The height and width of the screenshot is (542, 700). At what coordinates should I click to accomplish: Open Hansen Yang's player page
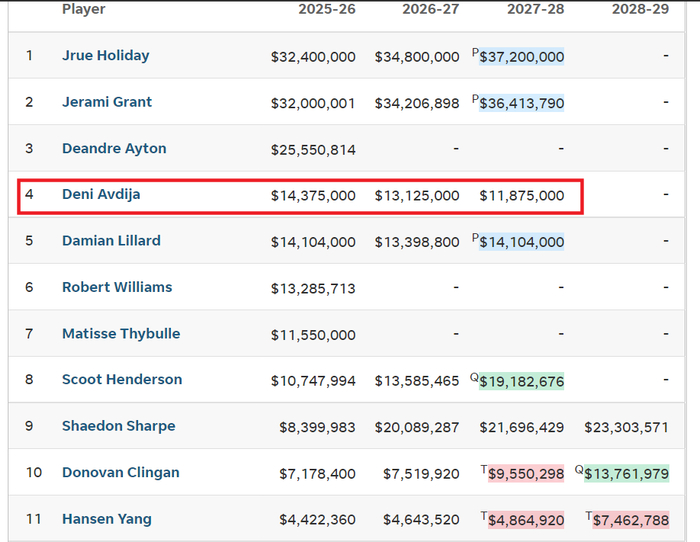click(107, 519)
